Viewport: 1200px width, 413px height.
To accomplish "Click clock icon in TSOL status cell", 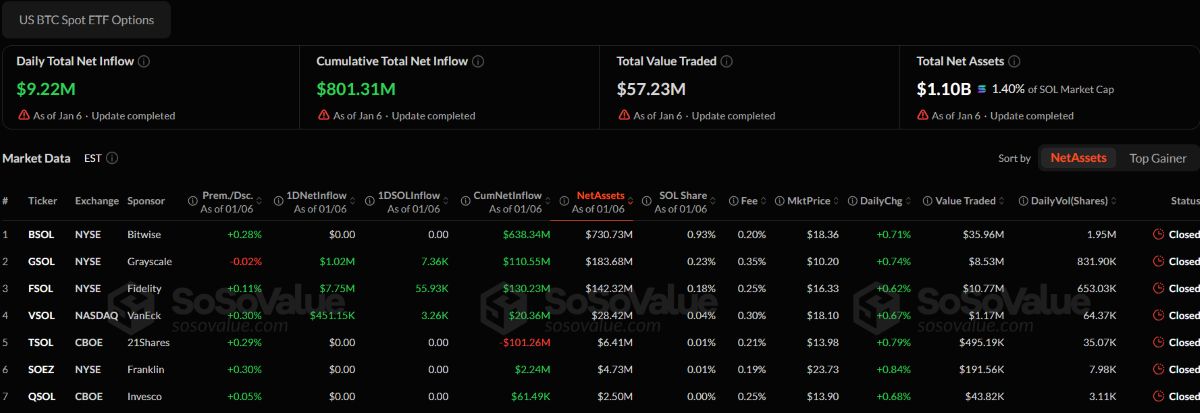I will 1158,342.
